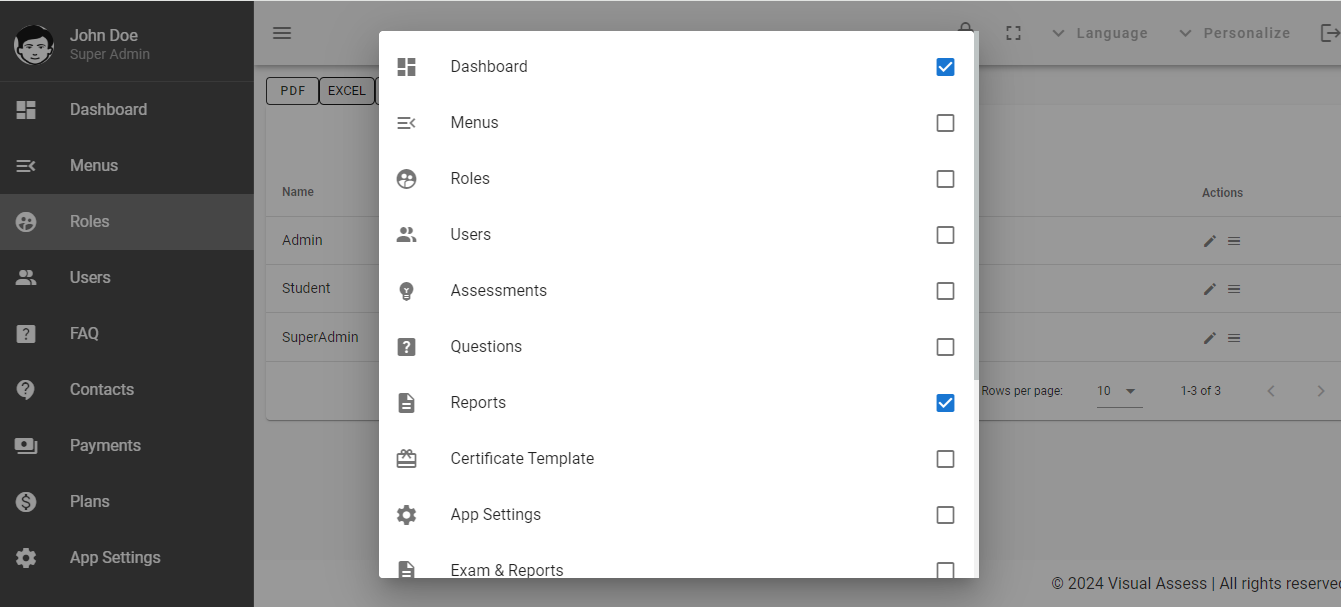Export the table as EXCEL
The width and height of the screenshot is (1341, 607).
[346, 90]
